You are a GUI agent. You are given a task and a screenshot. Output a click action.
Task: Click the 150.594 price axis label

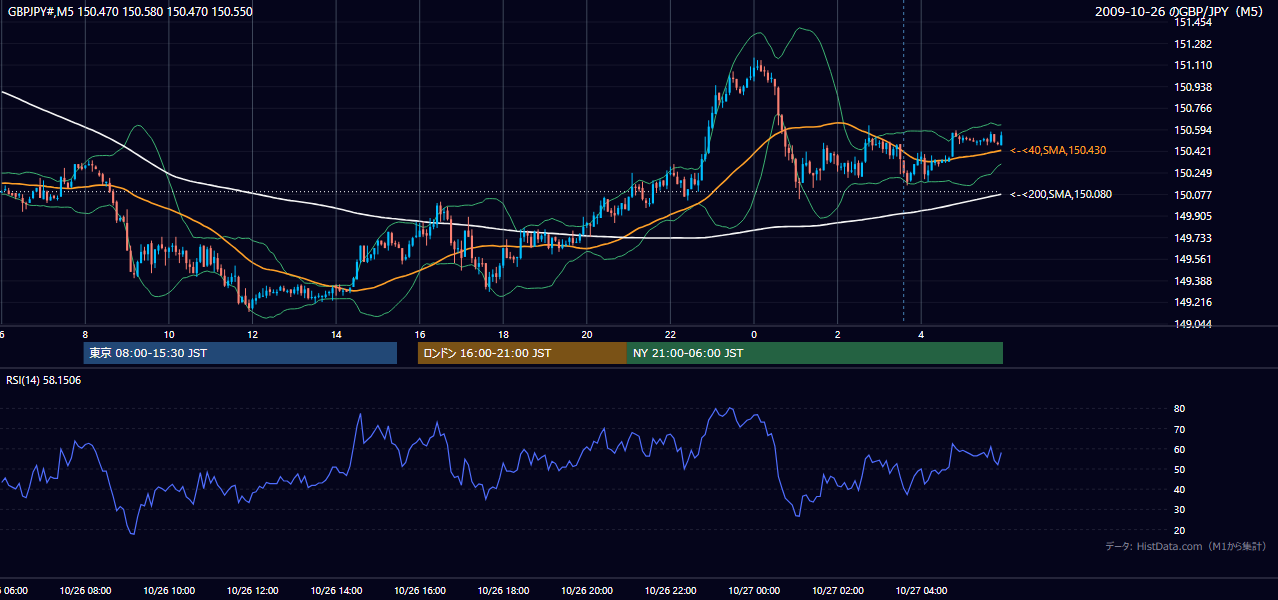1193,130
